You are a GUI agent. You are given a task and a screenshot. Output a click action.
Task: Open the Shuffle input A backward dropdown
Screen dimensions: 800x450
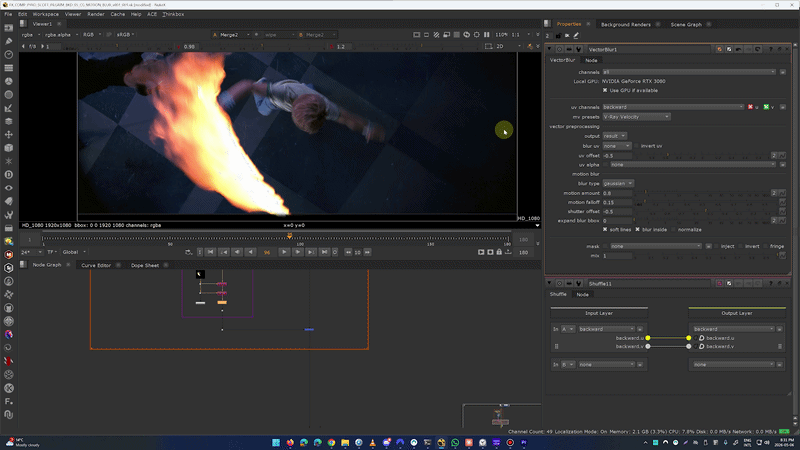[x=607, y=329]
